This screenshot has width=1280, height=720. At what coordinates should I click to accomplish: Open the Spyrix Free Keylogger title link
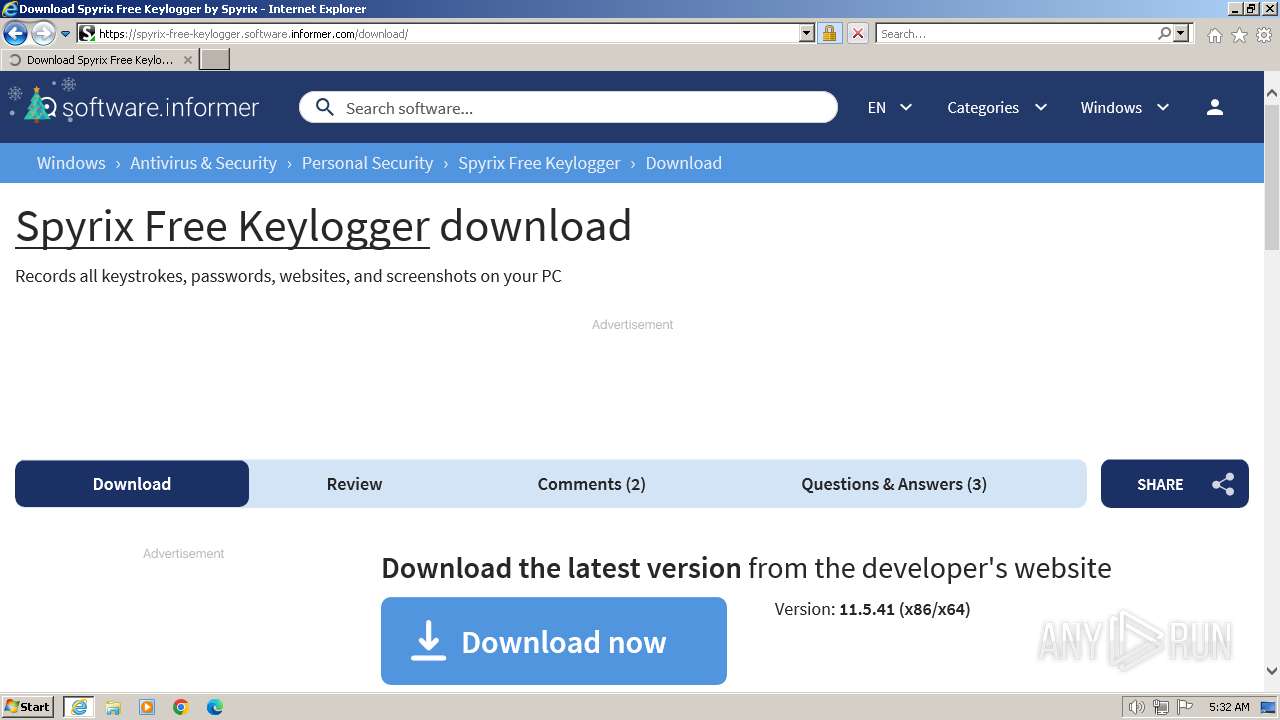click(222, 226)
